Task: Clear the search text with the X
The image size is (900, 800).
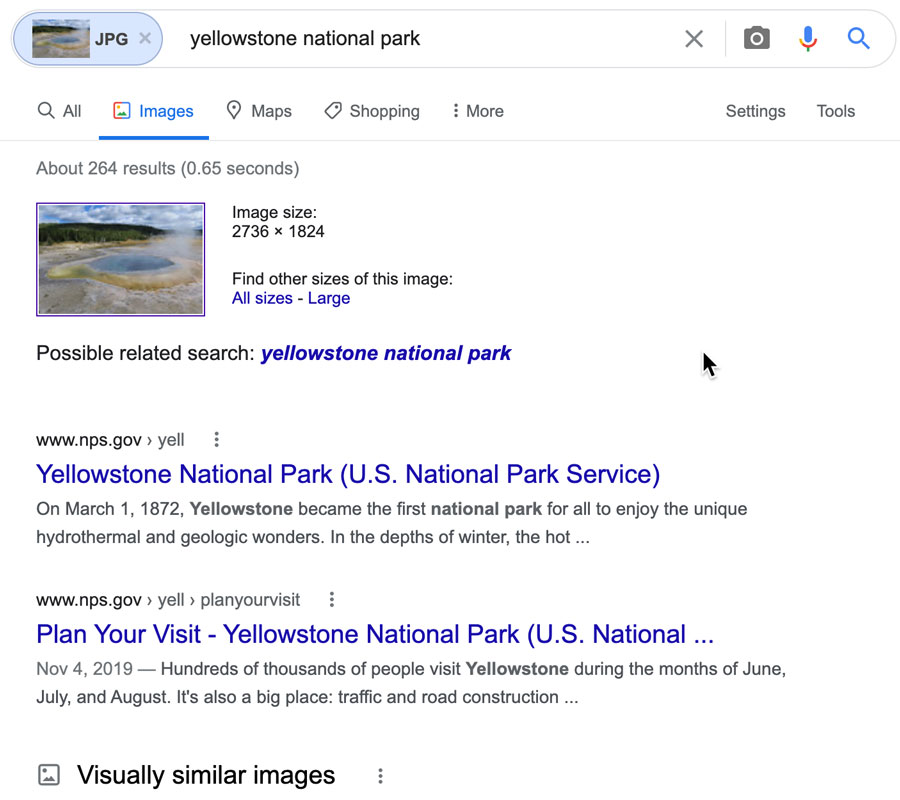Action: click(694, 38)
